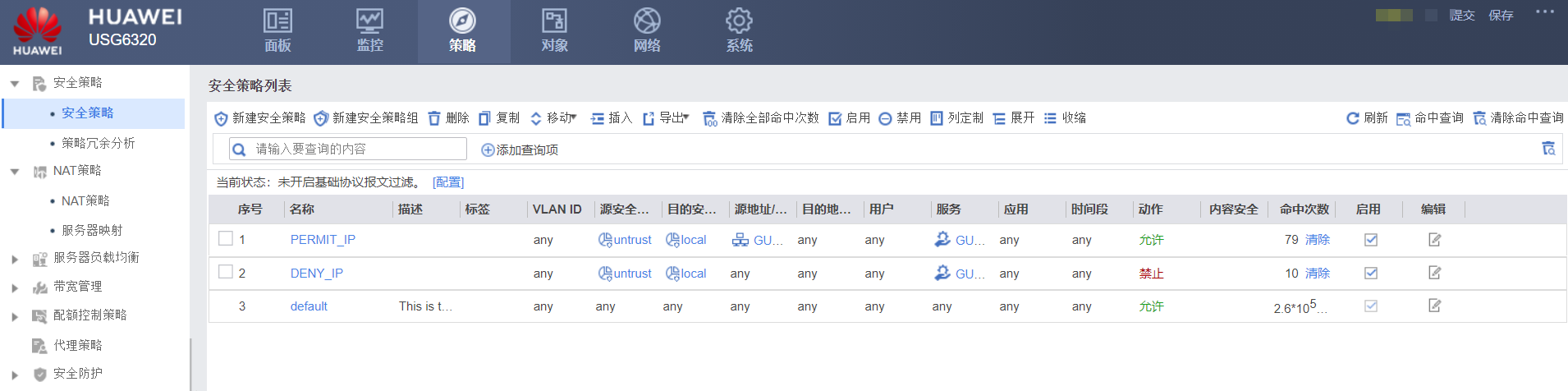Open 列定制 column customization
1568x391 pixels.
(957, 118)
